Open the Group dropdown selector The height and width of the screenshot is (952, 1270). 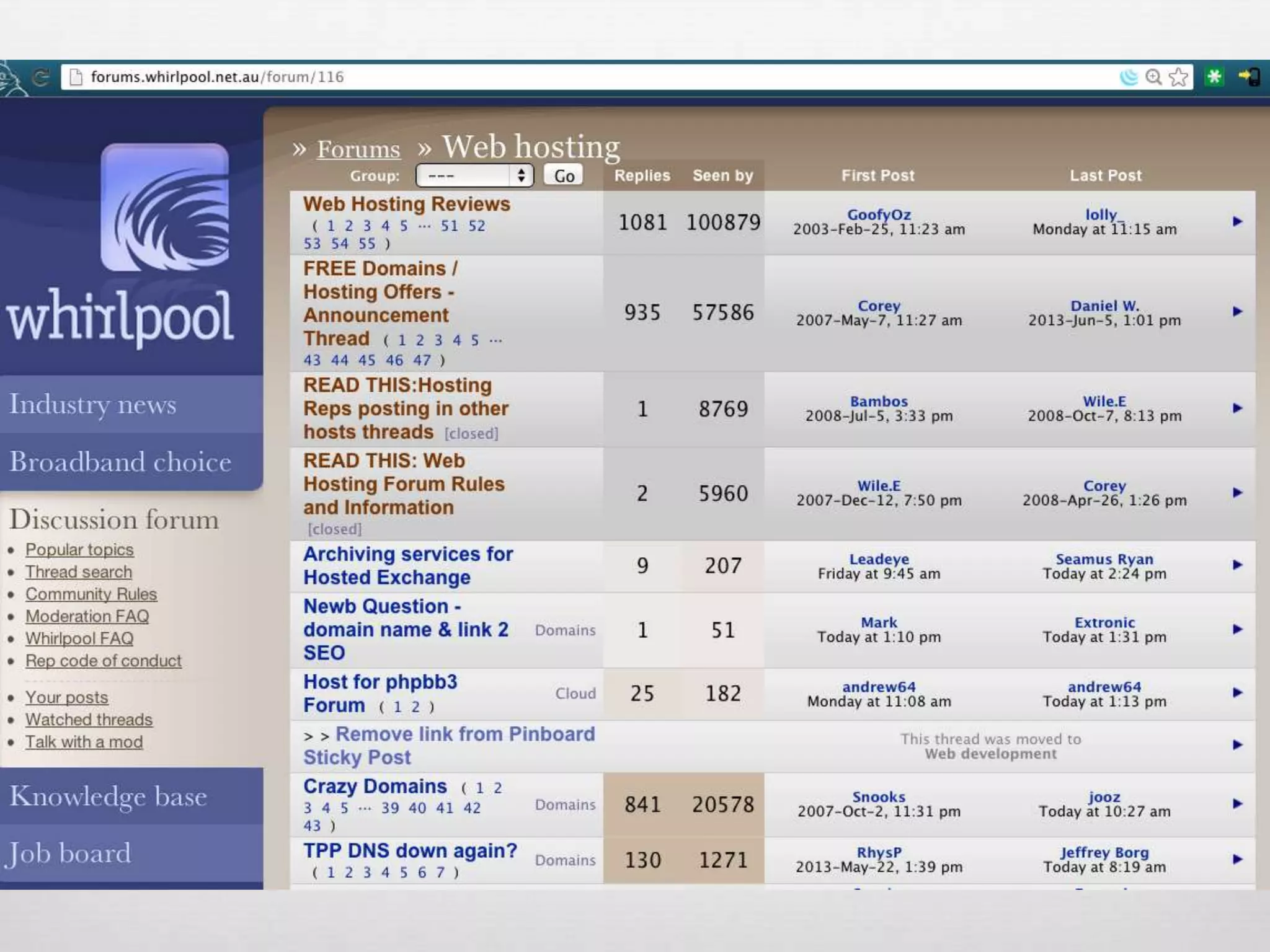tap(474, 175)
